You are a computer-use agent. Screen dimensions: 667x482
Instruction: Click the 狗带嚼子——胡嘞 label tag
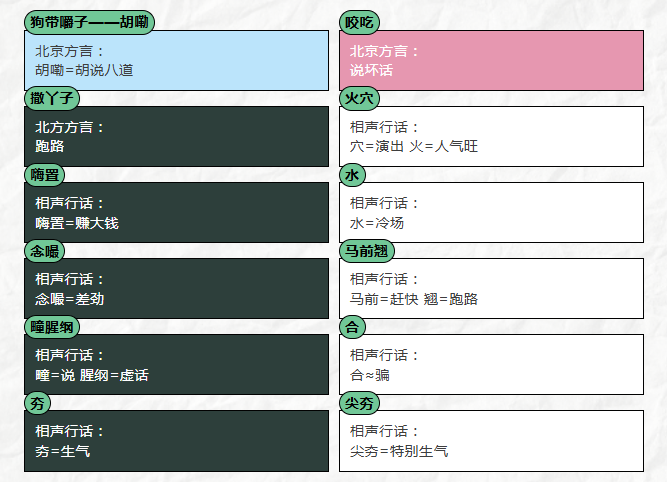pyautogui.click(x=89, y=22)
